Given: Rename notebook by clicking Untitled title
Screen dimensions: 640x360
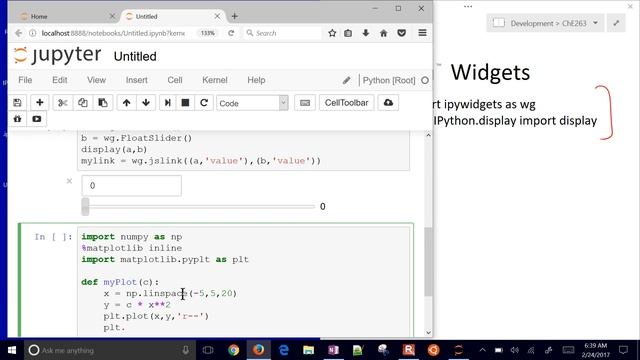Looking at the screenshot, I should pyautogui.click(x=135, y=56).
